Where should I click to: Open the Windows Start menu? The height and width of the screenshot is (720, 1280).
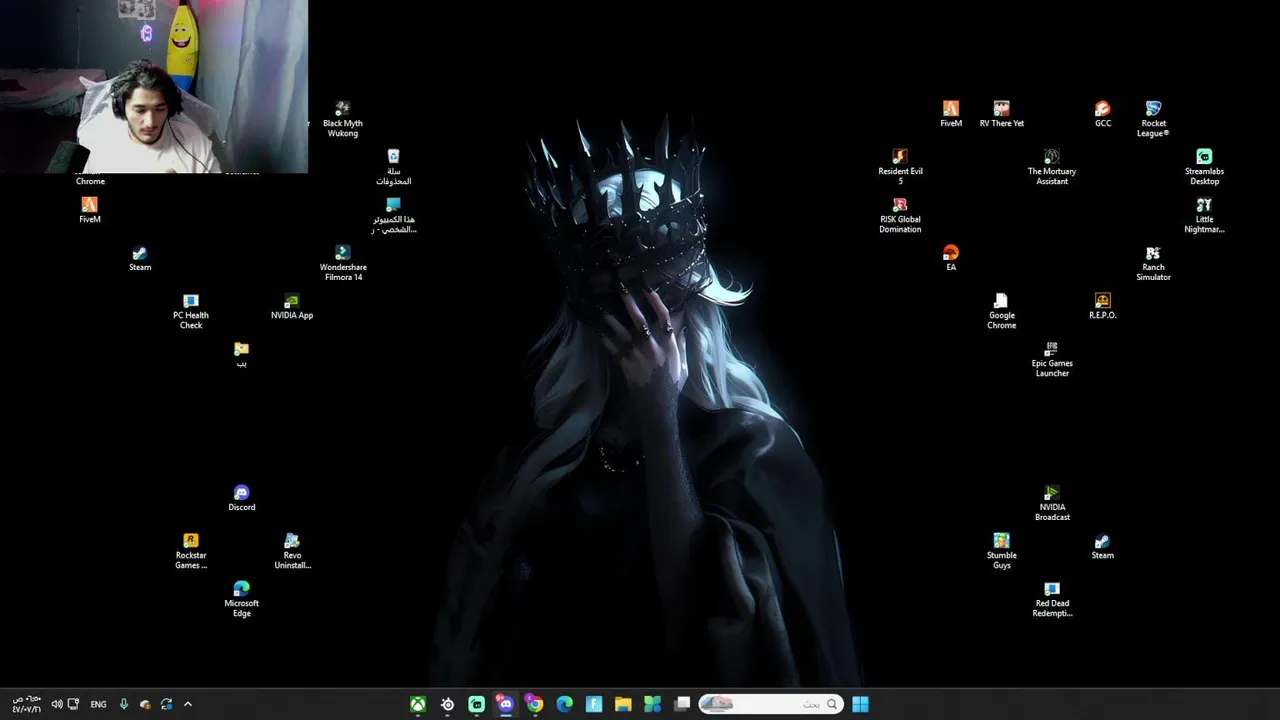pyautogui.click(x=860, y=704)
